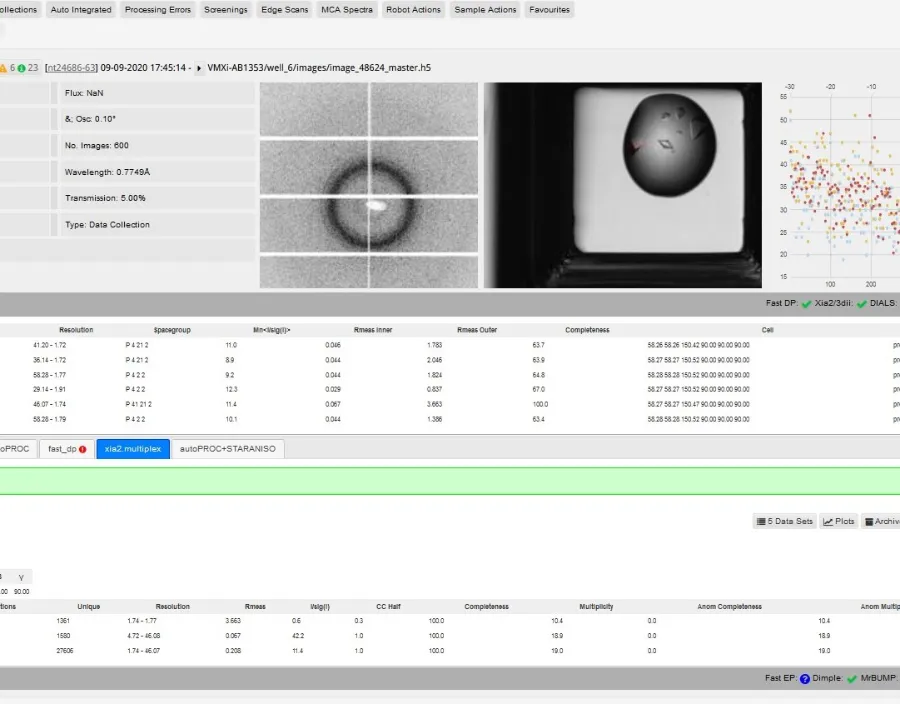Image resolution: width=900 pixels, height=704 pixels.
Task: Select the xia2.multiplex processing tab
Action: pyautogui.click(x=133, y=449)
